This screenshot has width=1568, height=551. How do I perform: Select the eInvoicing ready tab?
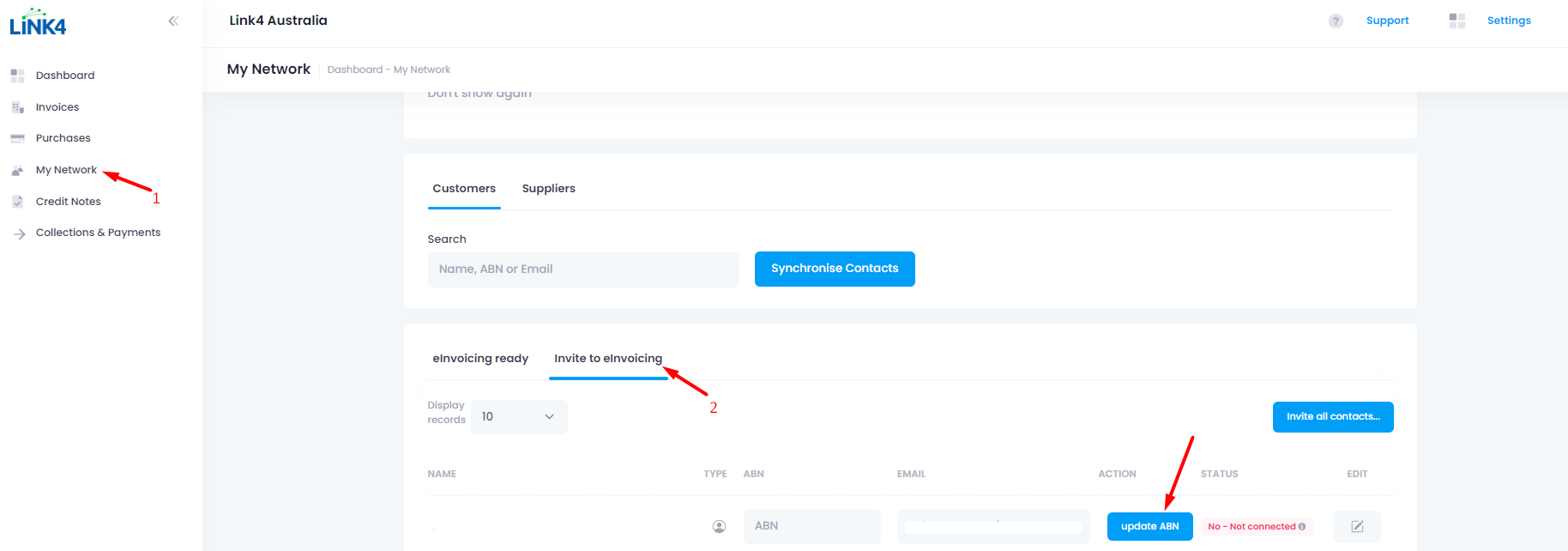480,359
